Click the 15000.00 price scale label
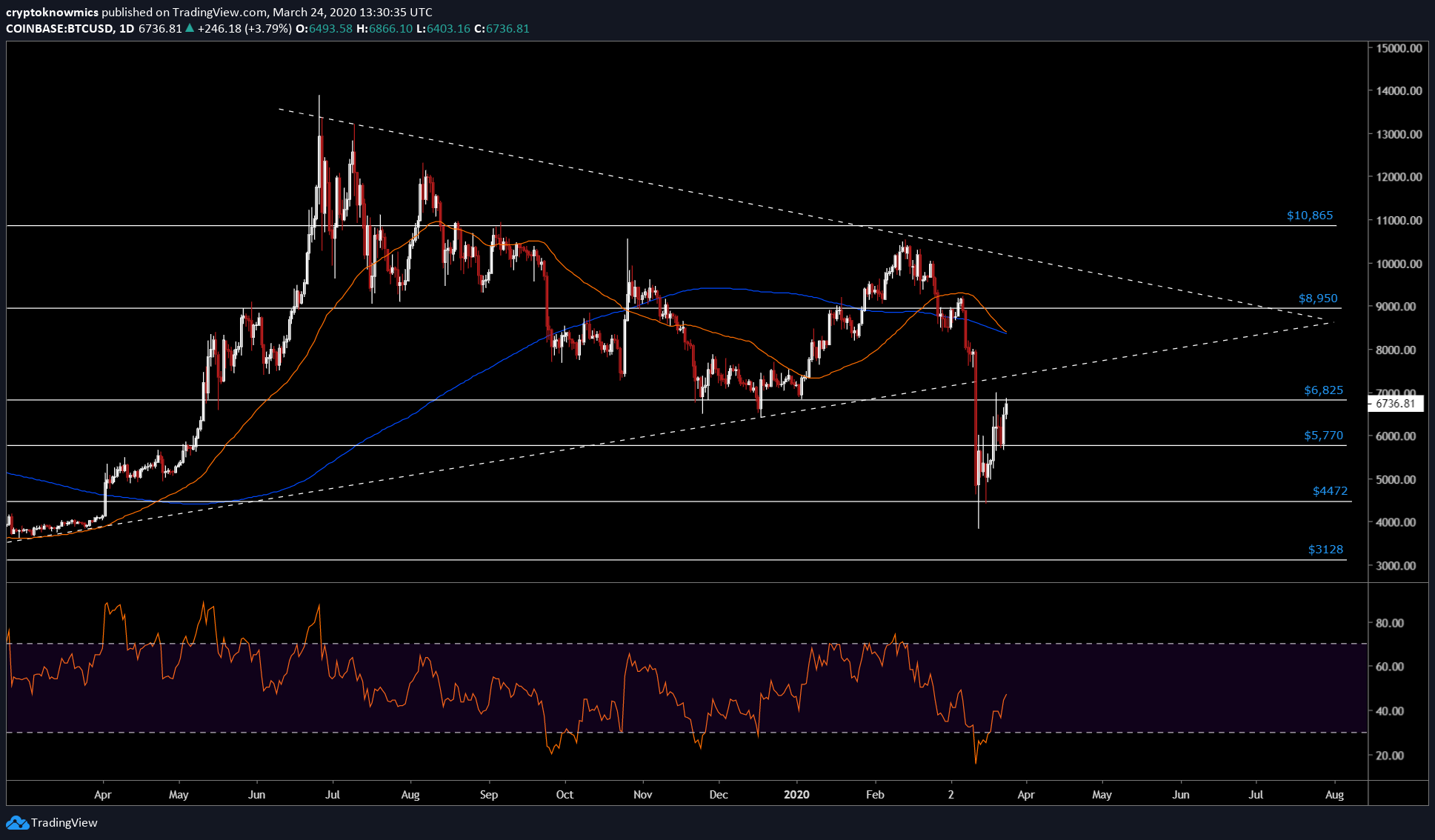Screen dimensions: 1435x840 click(1399, 48)
